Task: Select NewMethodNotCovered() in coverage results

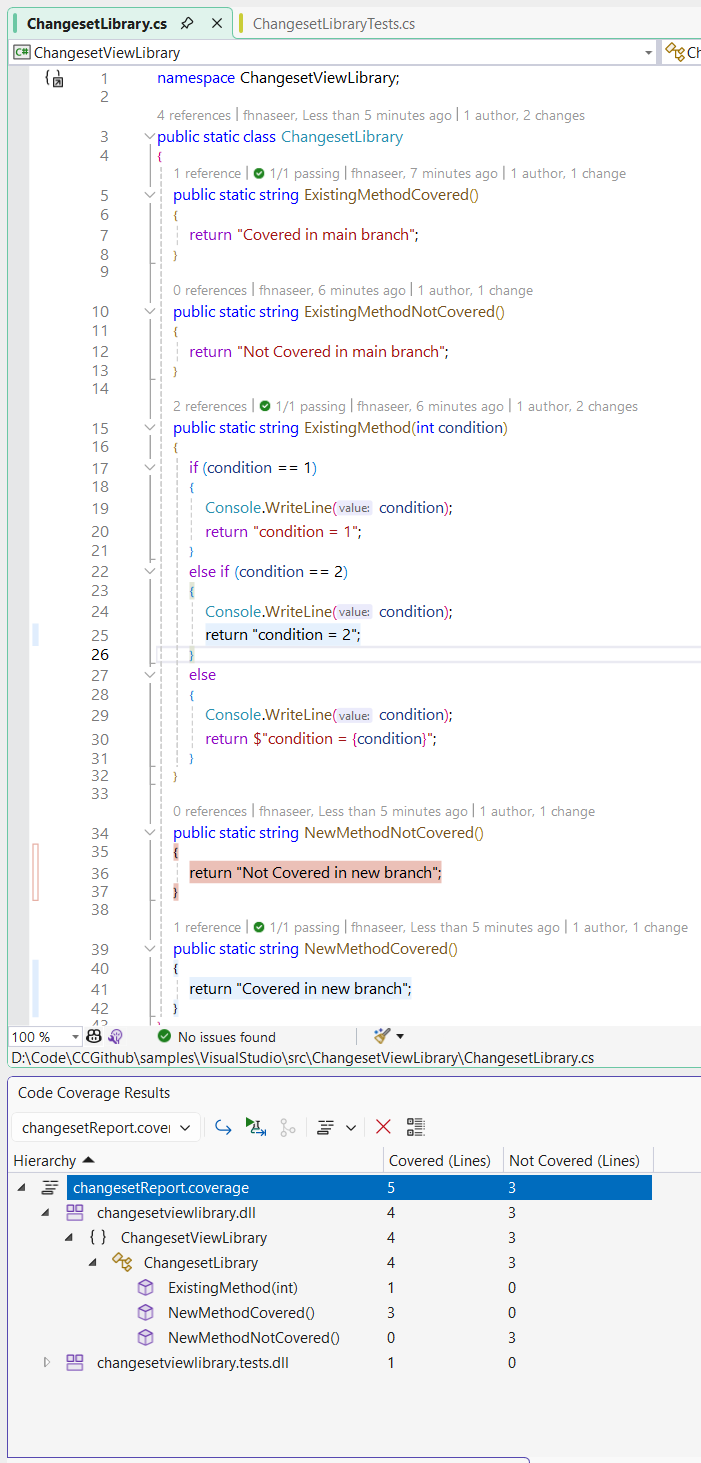Action: point(253,1337)
